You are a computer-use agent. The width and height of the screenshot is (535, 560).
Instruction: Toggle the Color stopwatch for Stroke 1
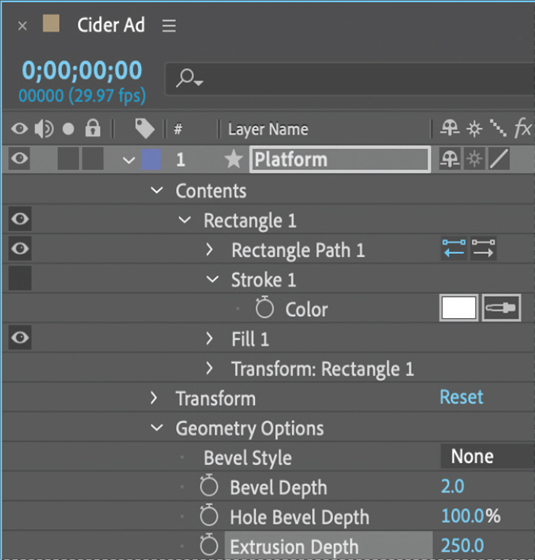tap(265, 307)
